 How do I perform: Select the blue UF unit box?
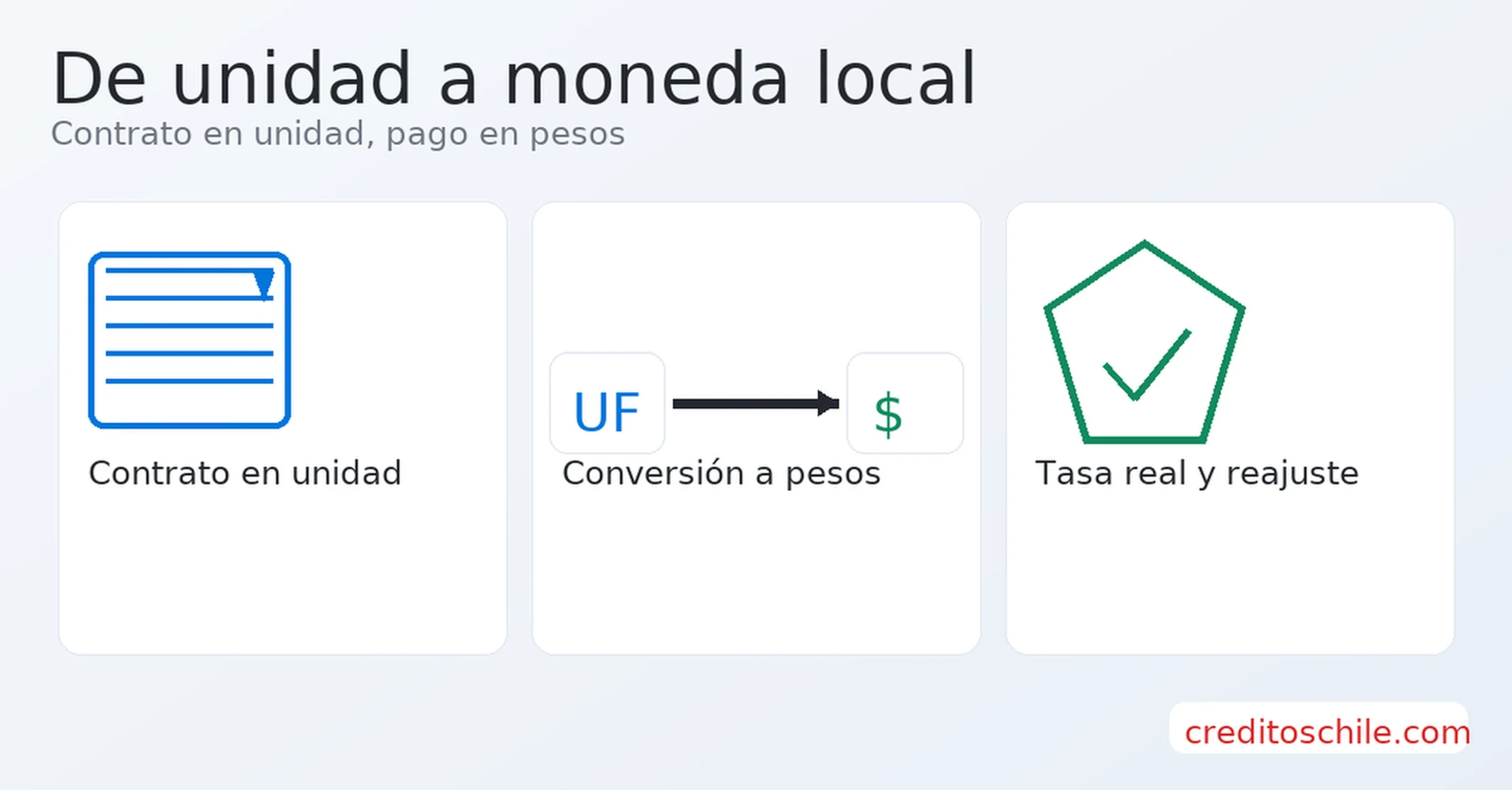click(x=607, y=404)
